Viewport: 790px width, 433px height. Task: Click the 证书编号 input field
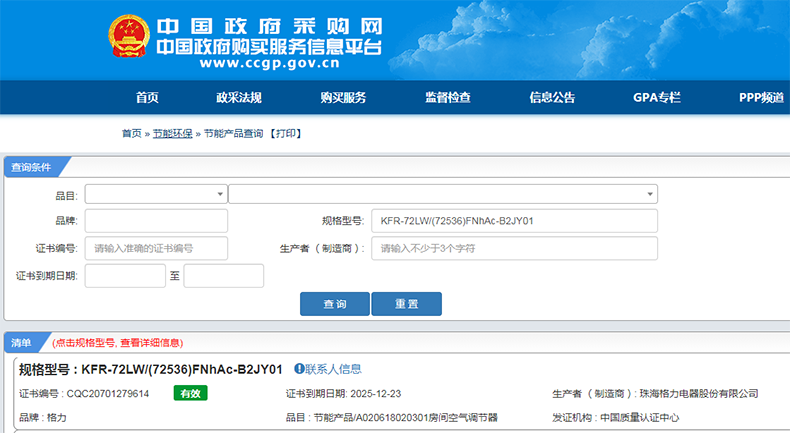click(156, 248)
